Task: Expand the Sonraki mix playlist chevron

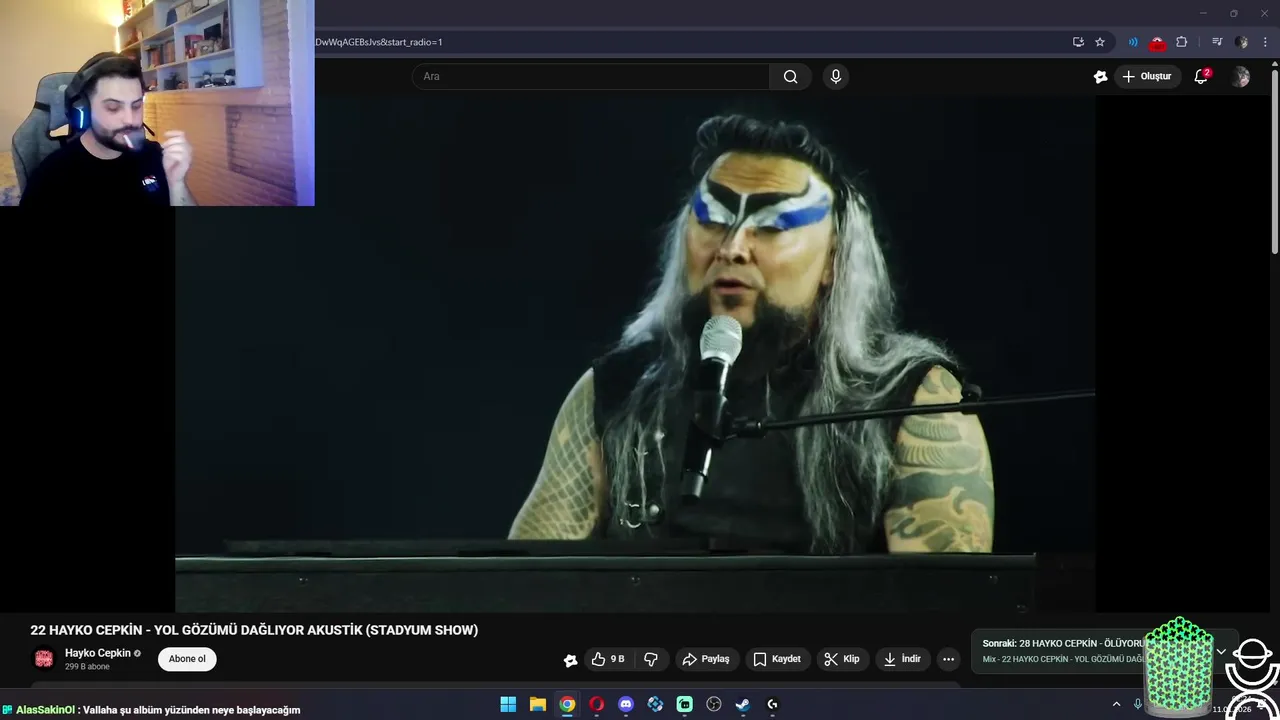Action: [1221, 651]
